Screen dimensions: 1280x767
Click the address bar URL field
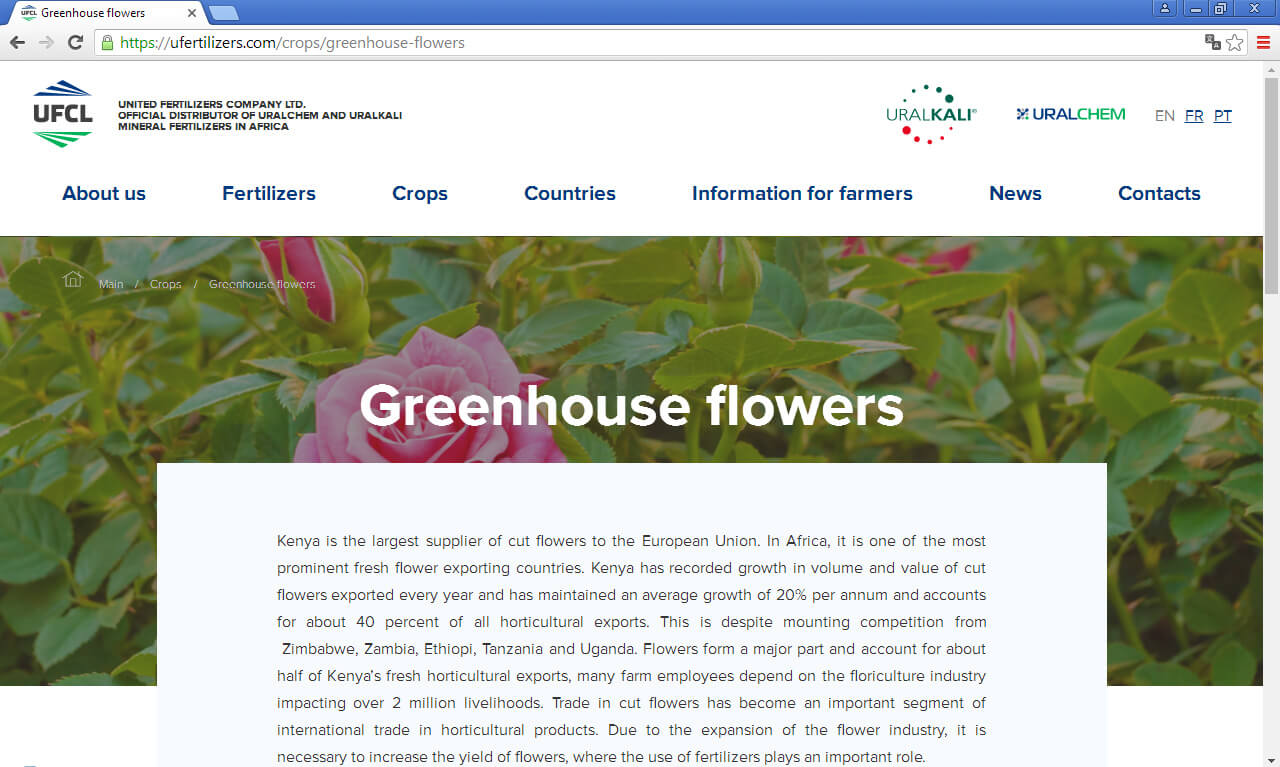(650, 43)
